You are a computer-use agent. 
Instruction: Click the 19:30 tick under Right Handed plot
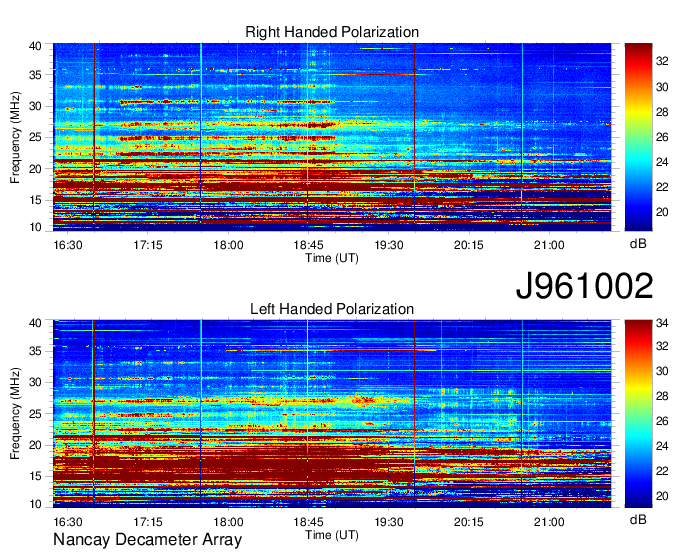point(389,245)
